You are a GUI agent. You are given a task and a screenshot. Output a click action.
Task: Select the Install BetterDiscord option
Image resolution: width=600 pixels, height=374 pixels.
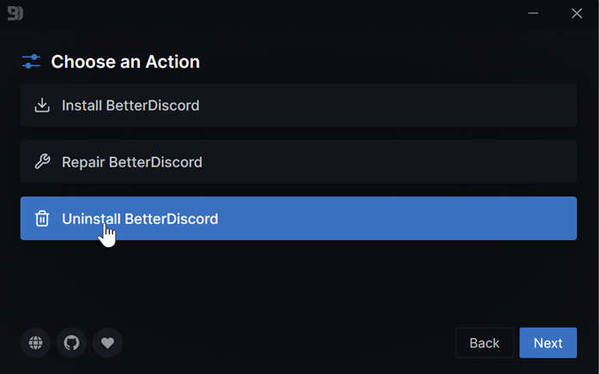(130, 105)
